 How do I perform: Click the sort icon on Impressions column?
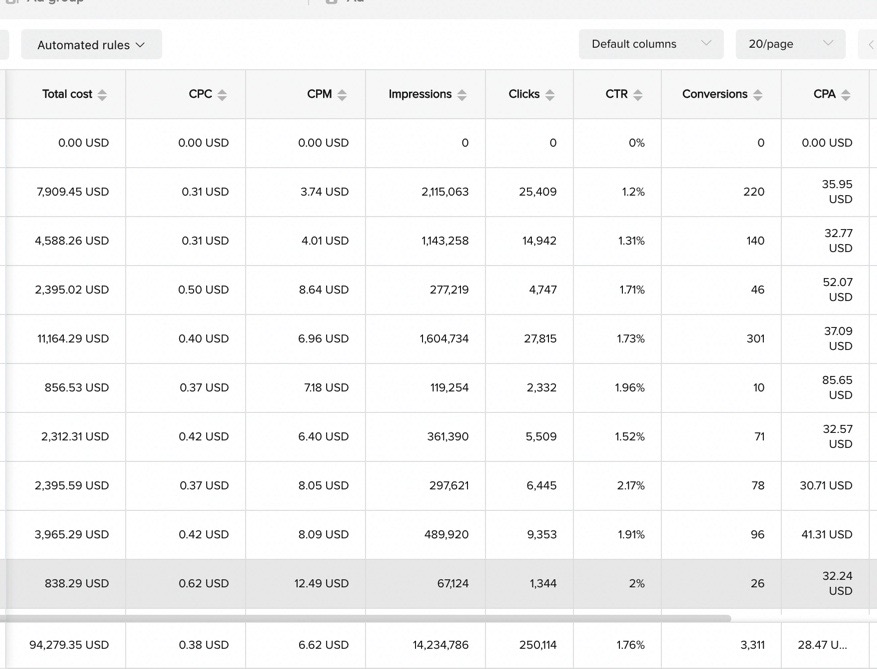(x=462, y=93)
